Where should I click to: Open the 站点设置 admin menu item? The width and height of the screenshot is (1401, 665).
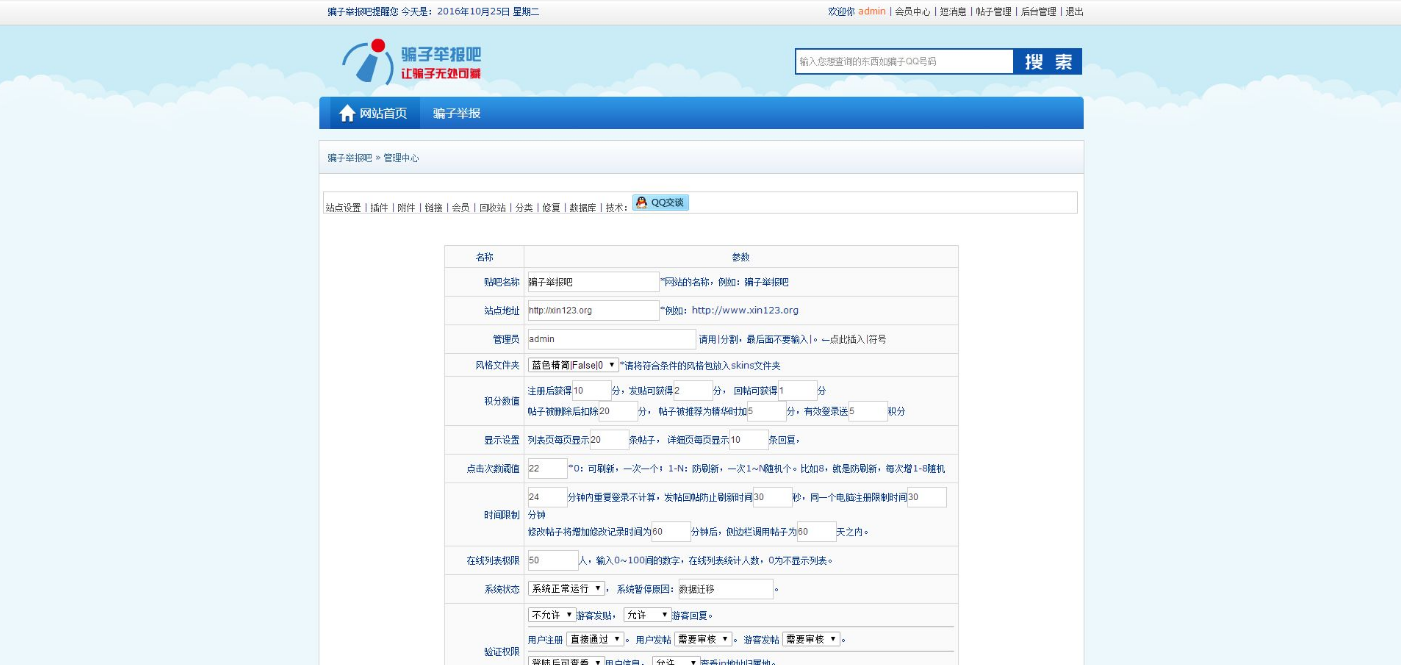click(x=344, y=203)
